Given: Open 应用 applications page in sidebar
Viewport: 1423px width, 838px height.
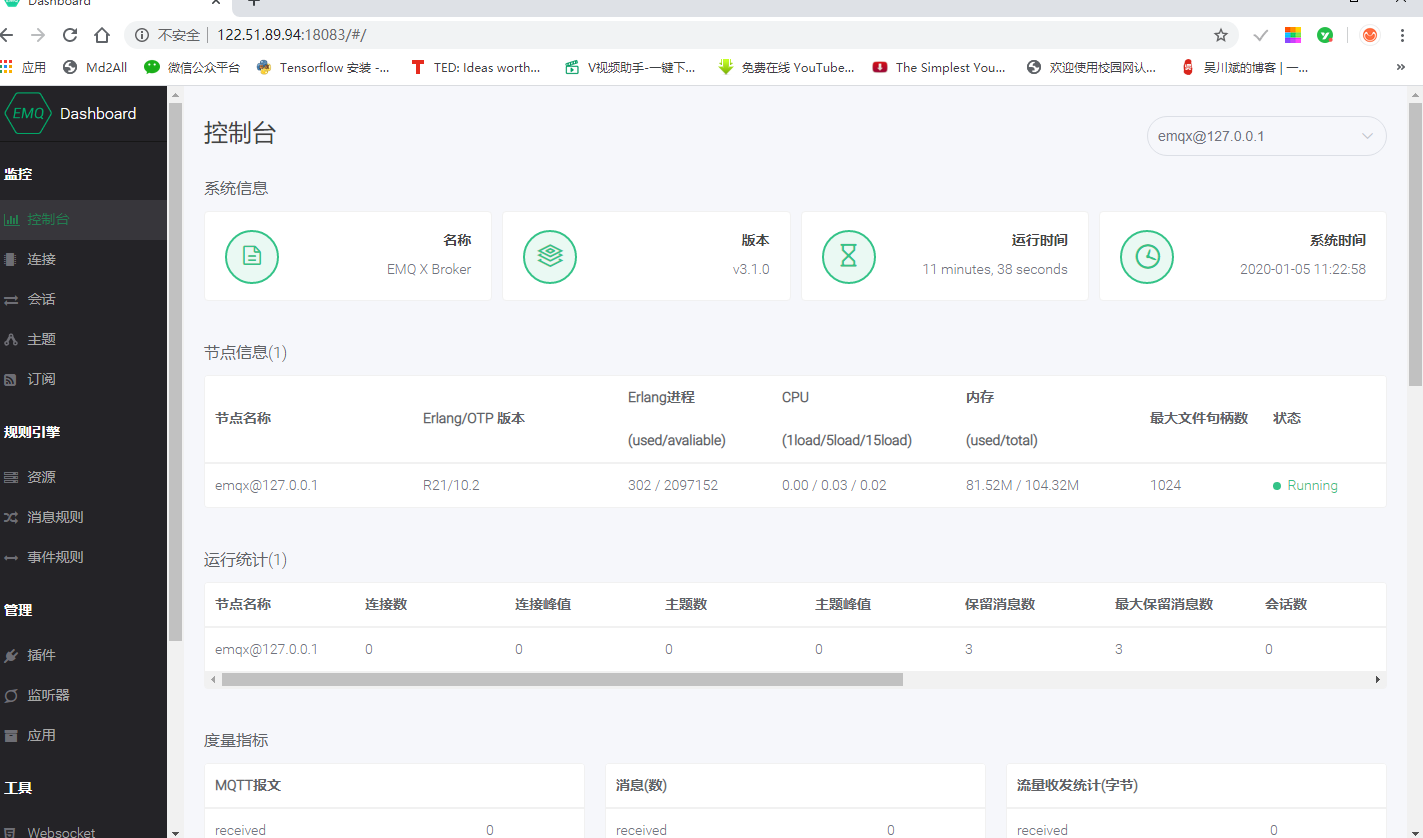Looking at the screenshot, I should (x=83, y=735).
